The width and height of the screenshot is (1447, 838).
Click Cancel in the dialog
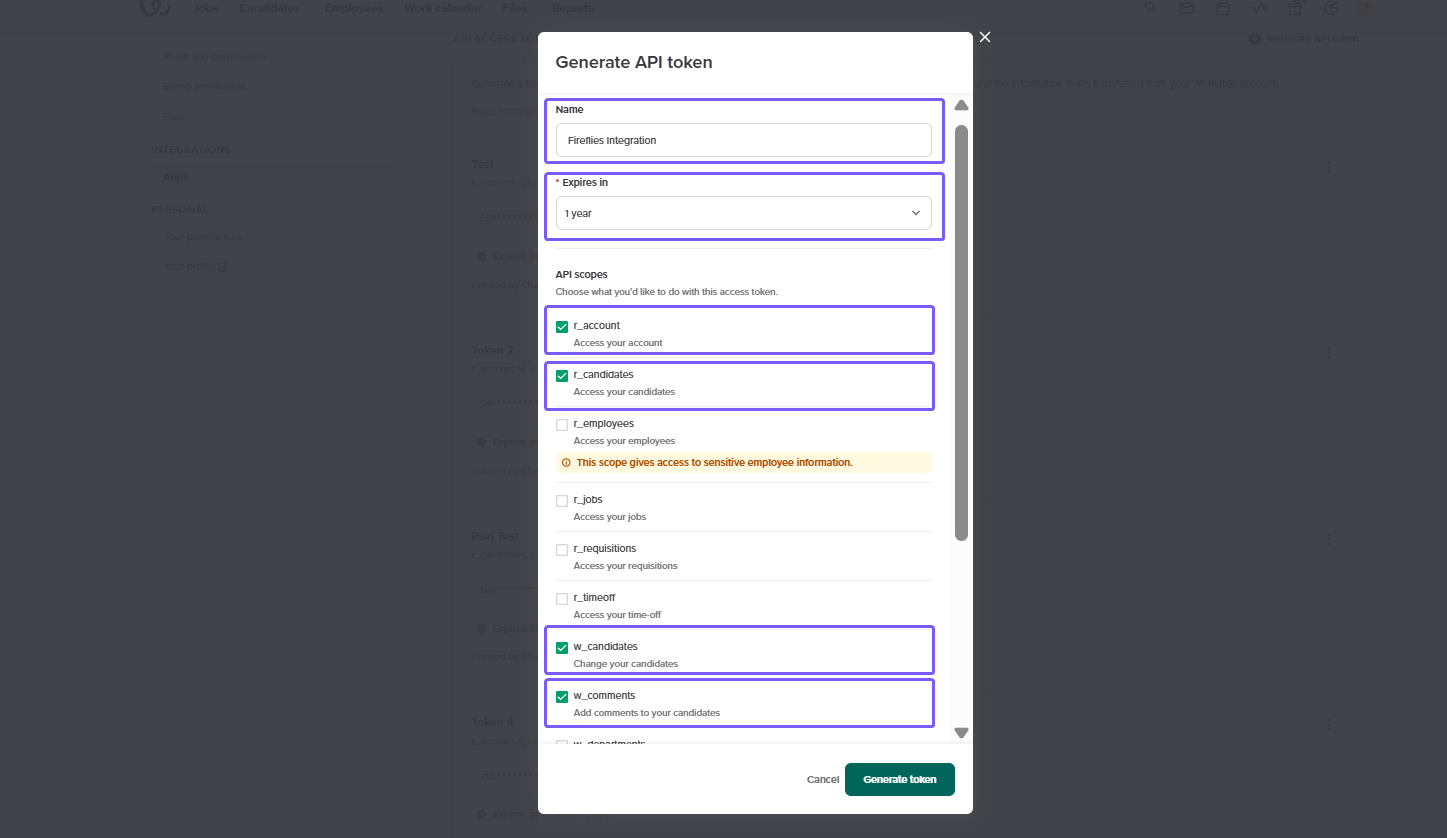tap(823, 779)
